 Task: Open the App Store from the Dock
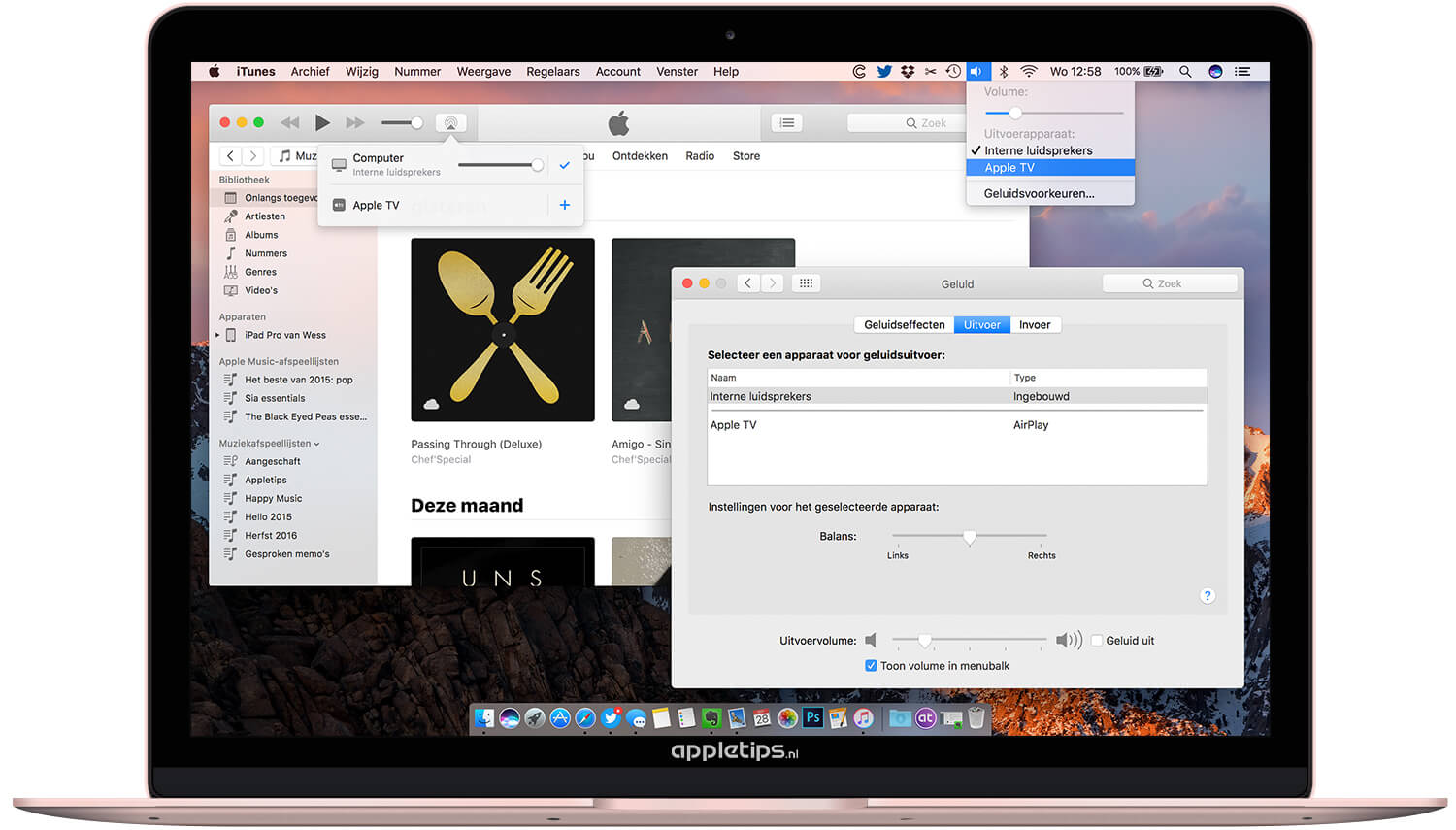560,718
